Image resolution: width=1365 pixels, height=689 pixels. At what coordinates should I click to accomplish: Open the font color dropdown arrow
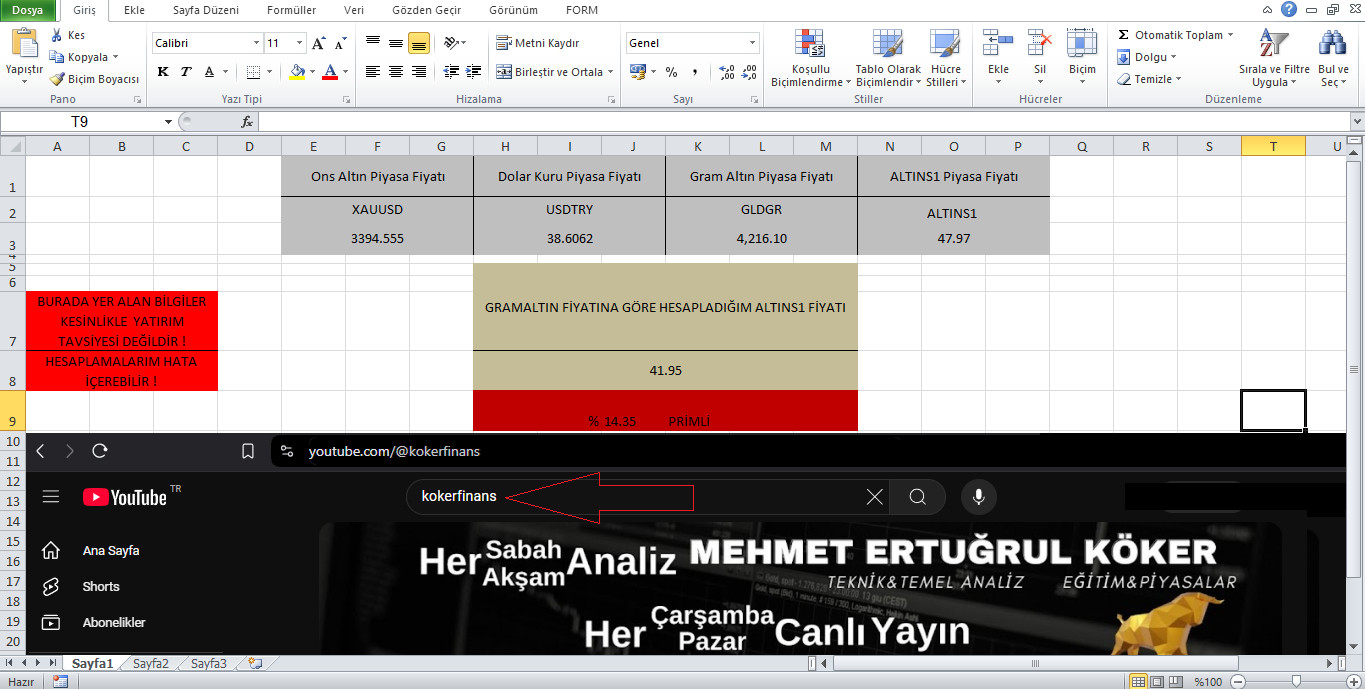(344, 72)
